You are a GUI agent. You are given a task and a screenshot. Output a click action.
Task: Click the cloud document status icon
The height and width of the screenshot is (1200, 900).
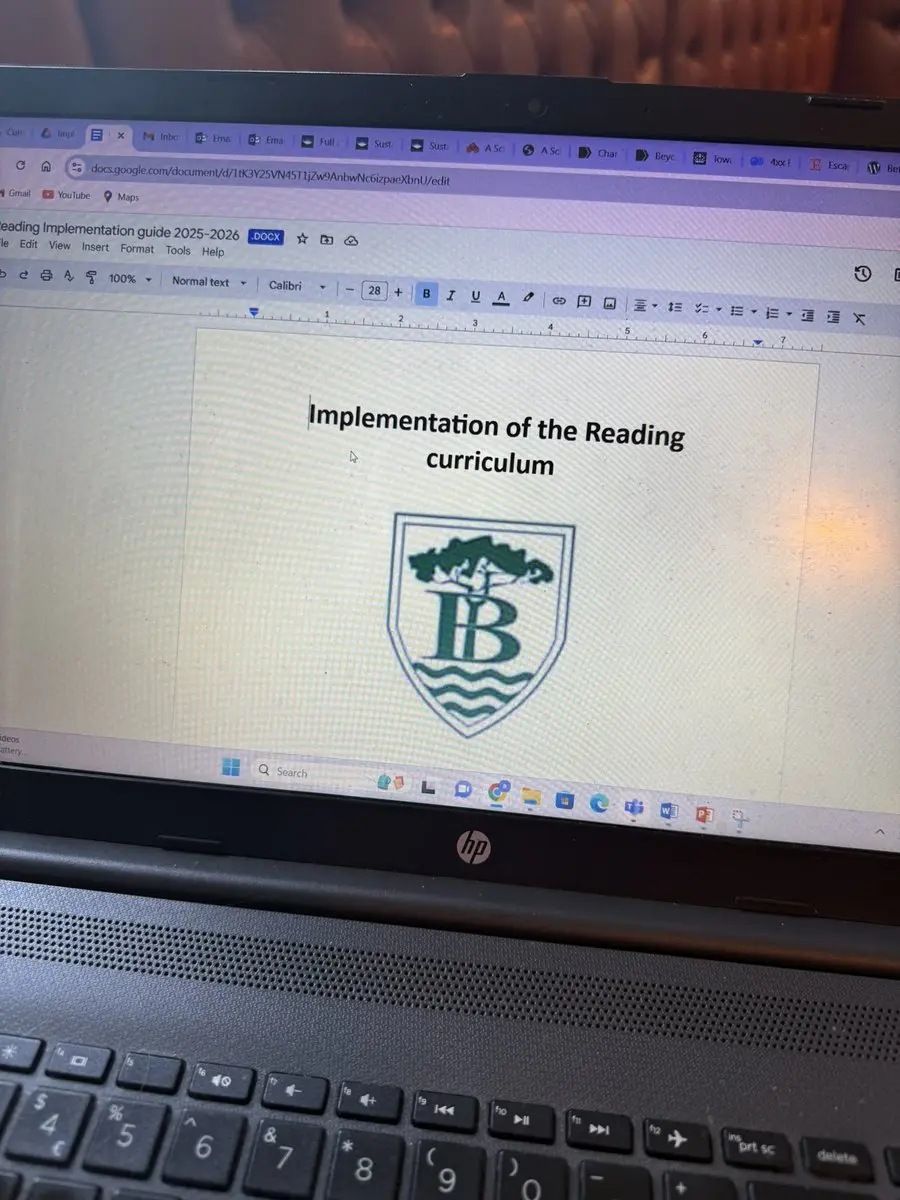click(351, 240)
